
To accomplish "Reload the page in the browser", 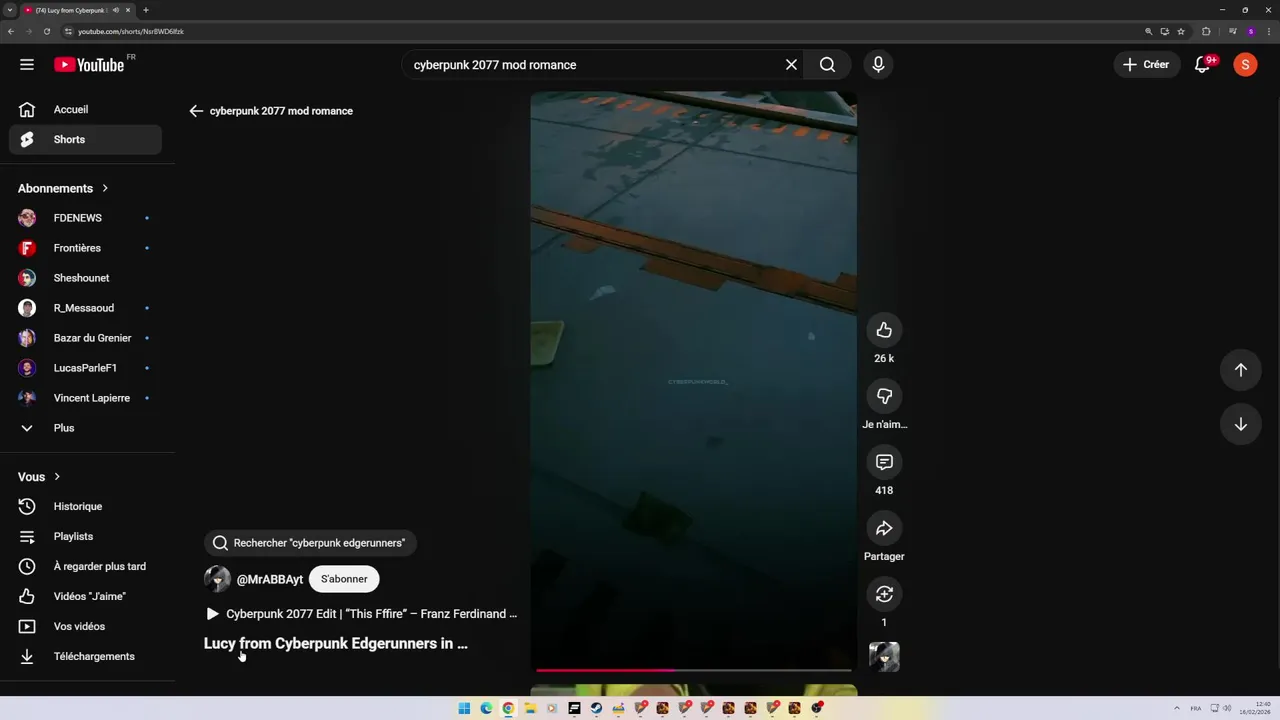I will point(46,31).
